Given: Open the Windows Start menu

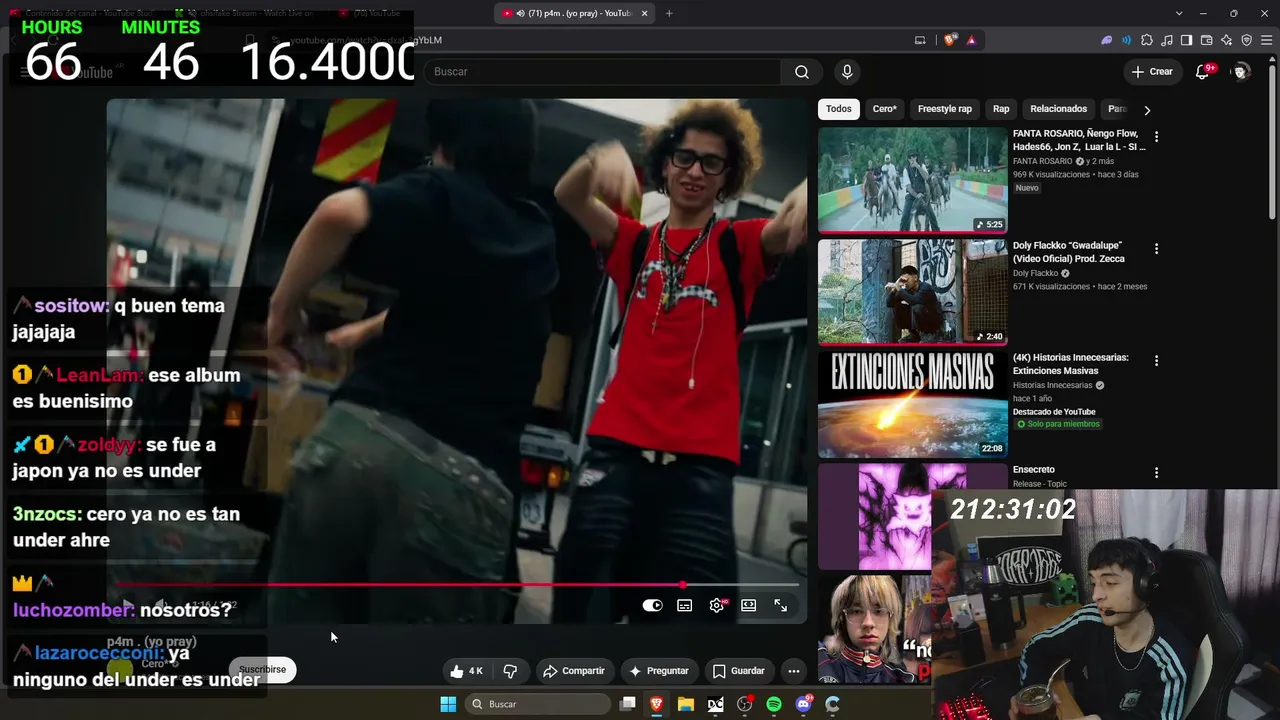Looking at the screenshot, I should [448, 704].
